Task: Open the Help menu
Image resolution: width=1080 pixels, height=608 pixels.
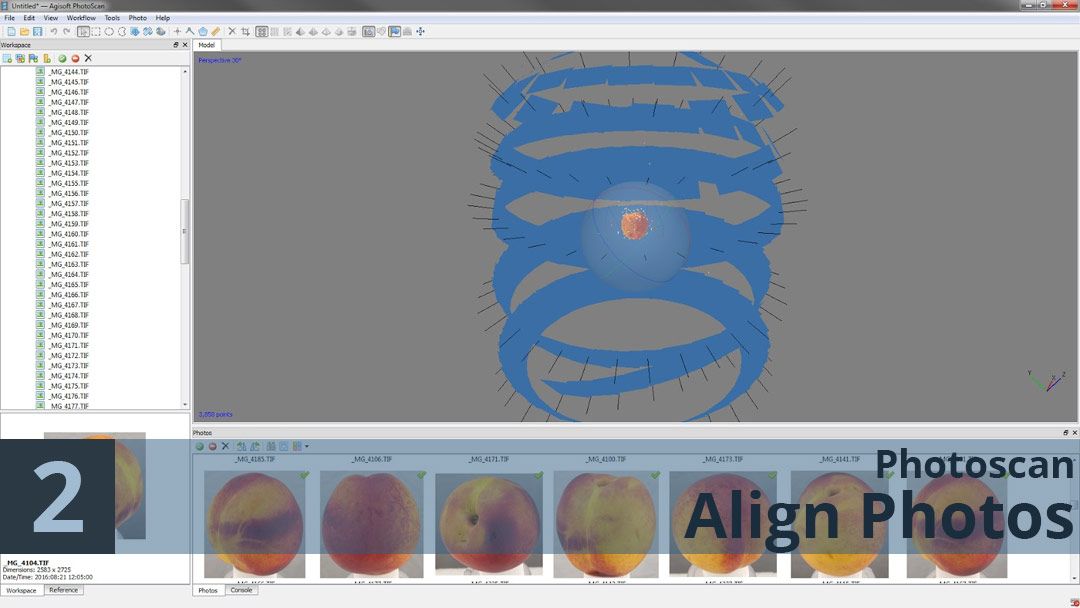Action: [x=163, y=18]
